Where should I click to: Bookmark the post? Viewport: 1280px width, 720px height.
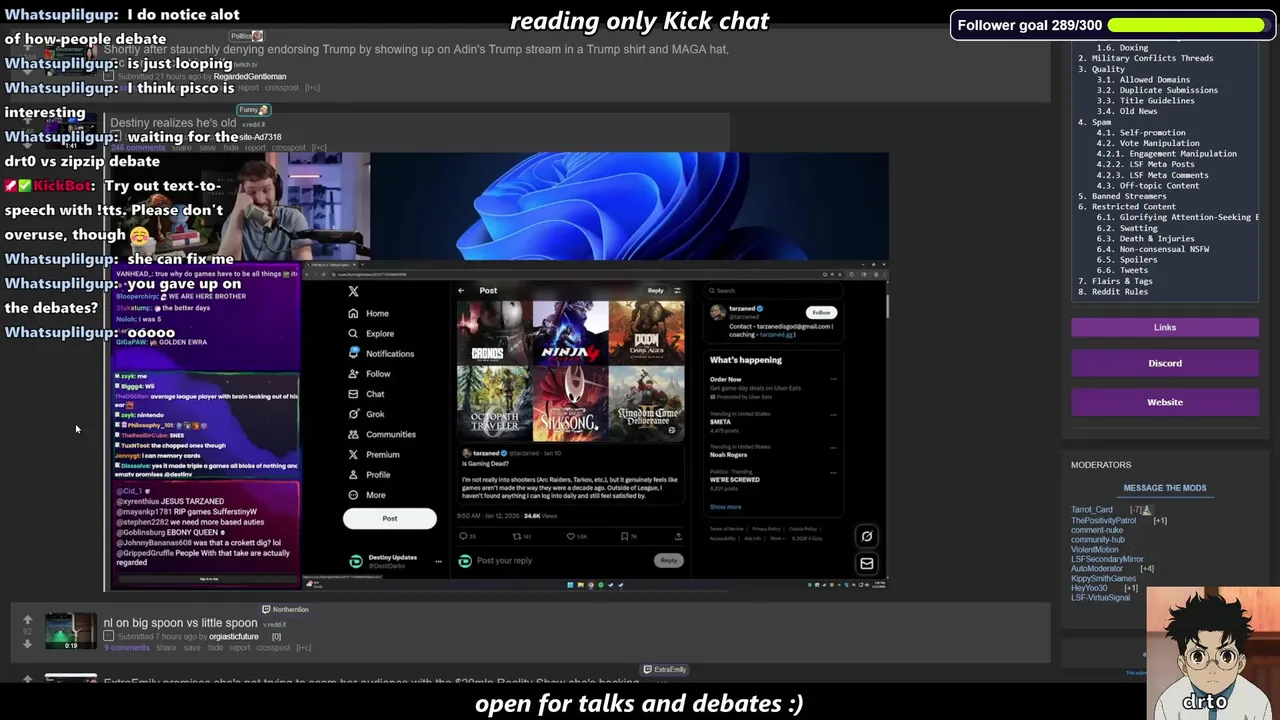click(x=624, y=536)
